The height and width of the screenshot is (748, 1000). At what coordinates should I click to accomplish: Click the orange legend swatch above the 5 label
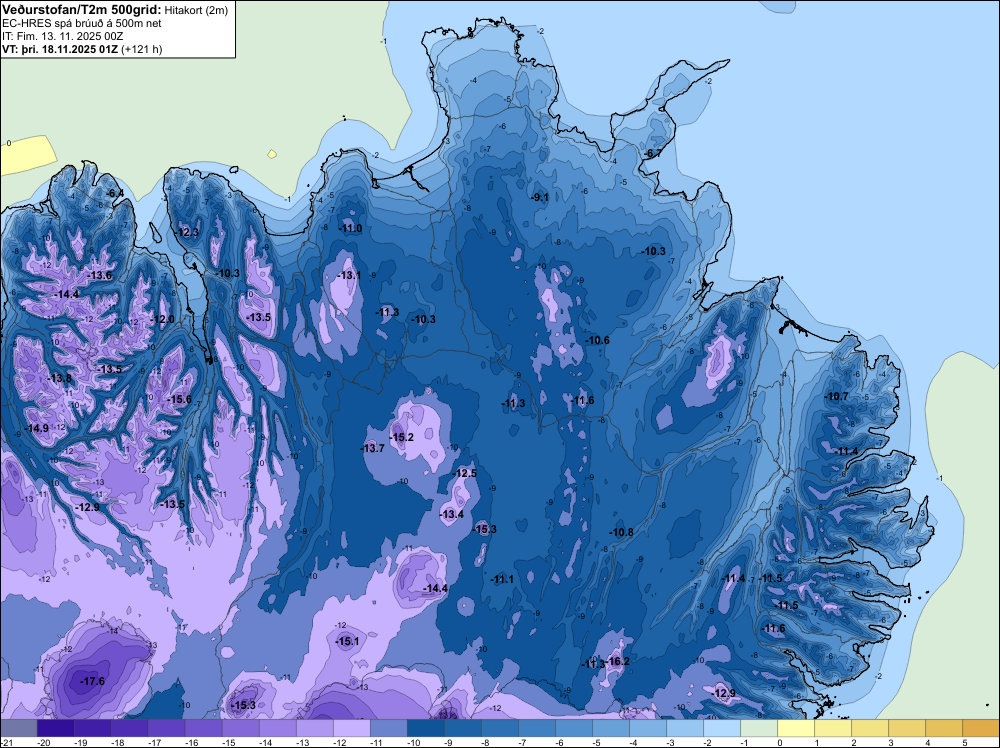click(980, 728)
